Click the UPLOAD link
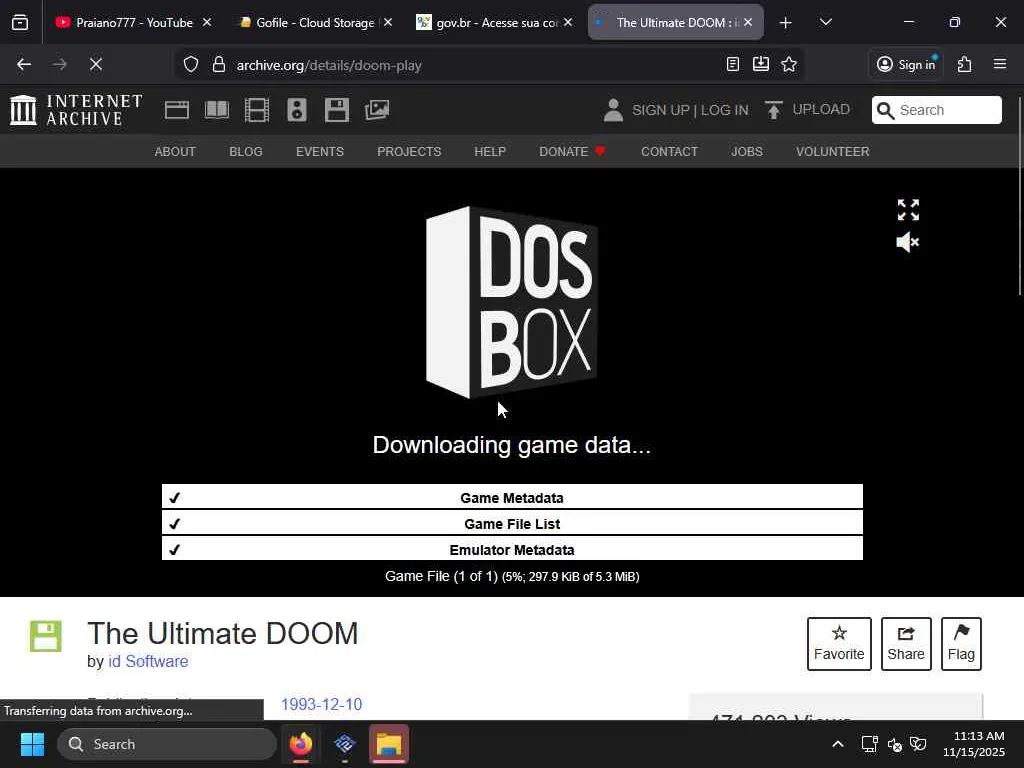Screen dimensions: 1024x768 [821, 109]
